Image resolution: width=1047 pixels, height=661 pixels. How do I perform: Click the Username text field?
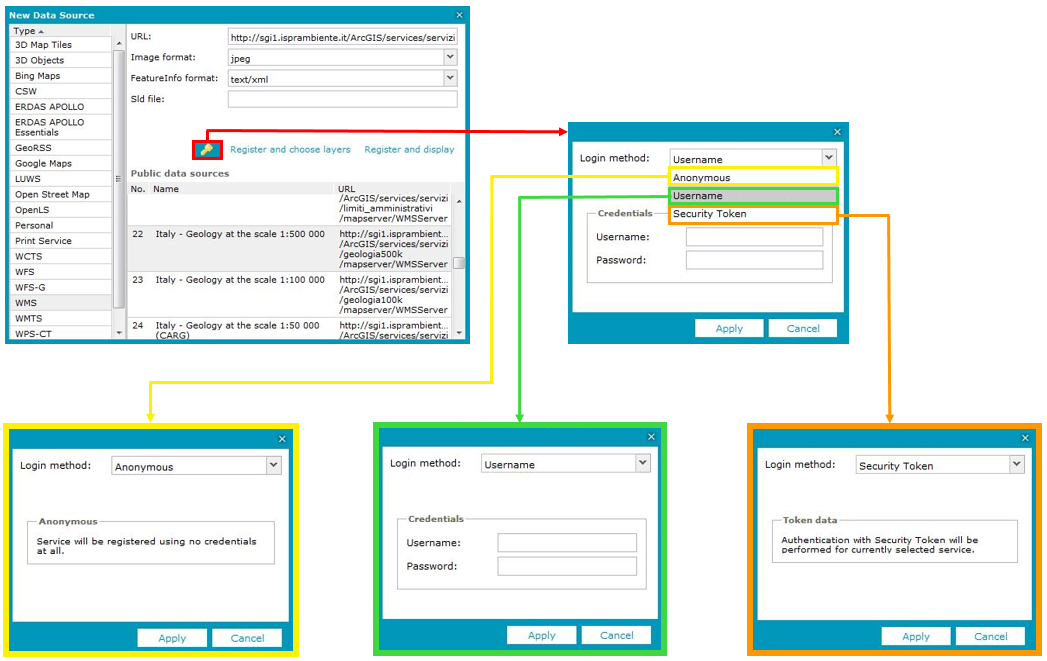[754, 236]
